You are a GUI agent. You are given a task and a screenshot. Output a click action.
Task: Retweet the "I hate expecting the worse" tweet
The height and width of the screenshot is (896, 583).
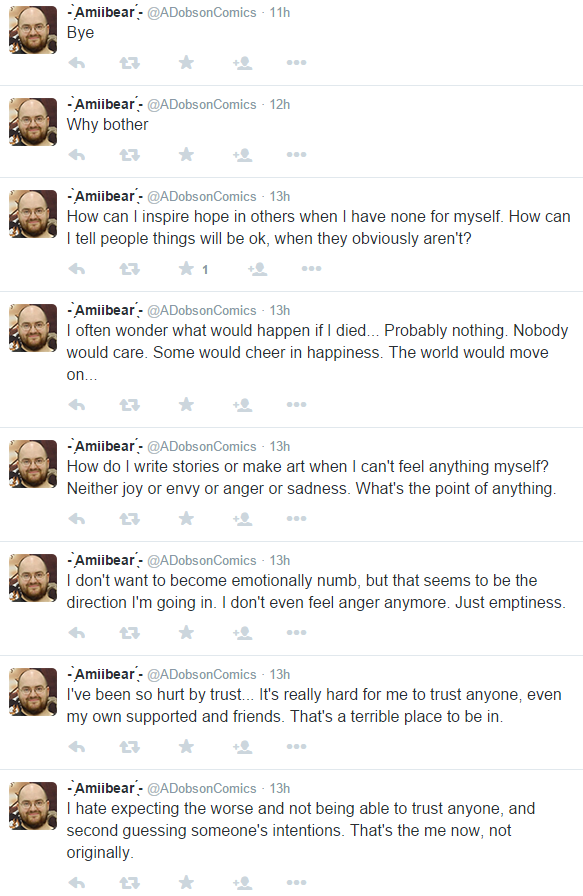[x=130, y=883]
